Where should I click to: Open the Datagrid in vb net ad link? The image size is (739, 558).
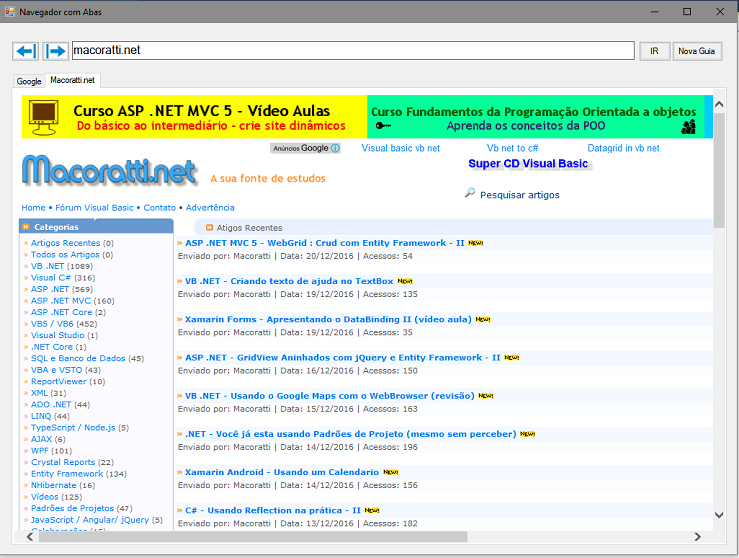point(623,148)
